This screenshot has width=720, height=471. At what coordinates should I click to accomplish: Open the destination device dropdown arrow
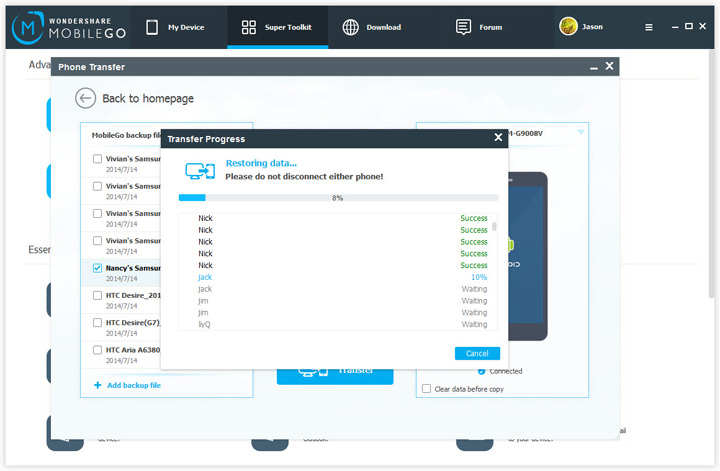click(x=580, y=133)
